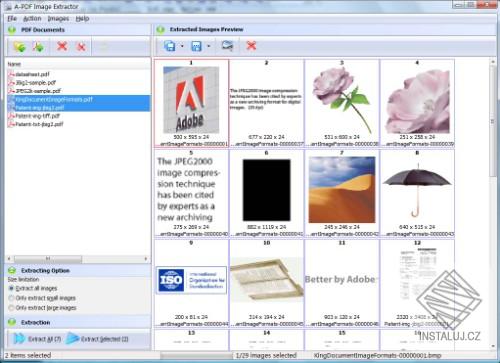Click the Extraction section icon
This screenshot has height=363, width=500.
[x=12, y=322]
